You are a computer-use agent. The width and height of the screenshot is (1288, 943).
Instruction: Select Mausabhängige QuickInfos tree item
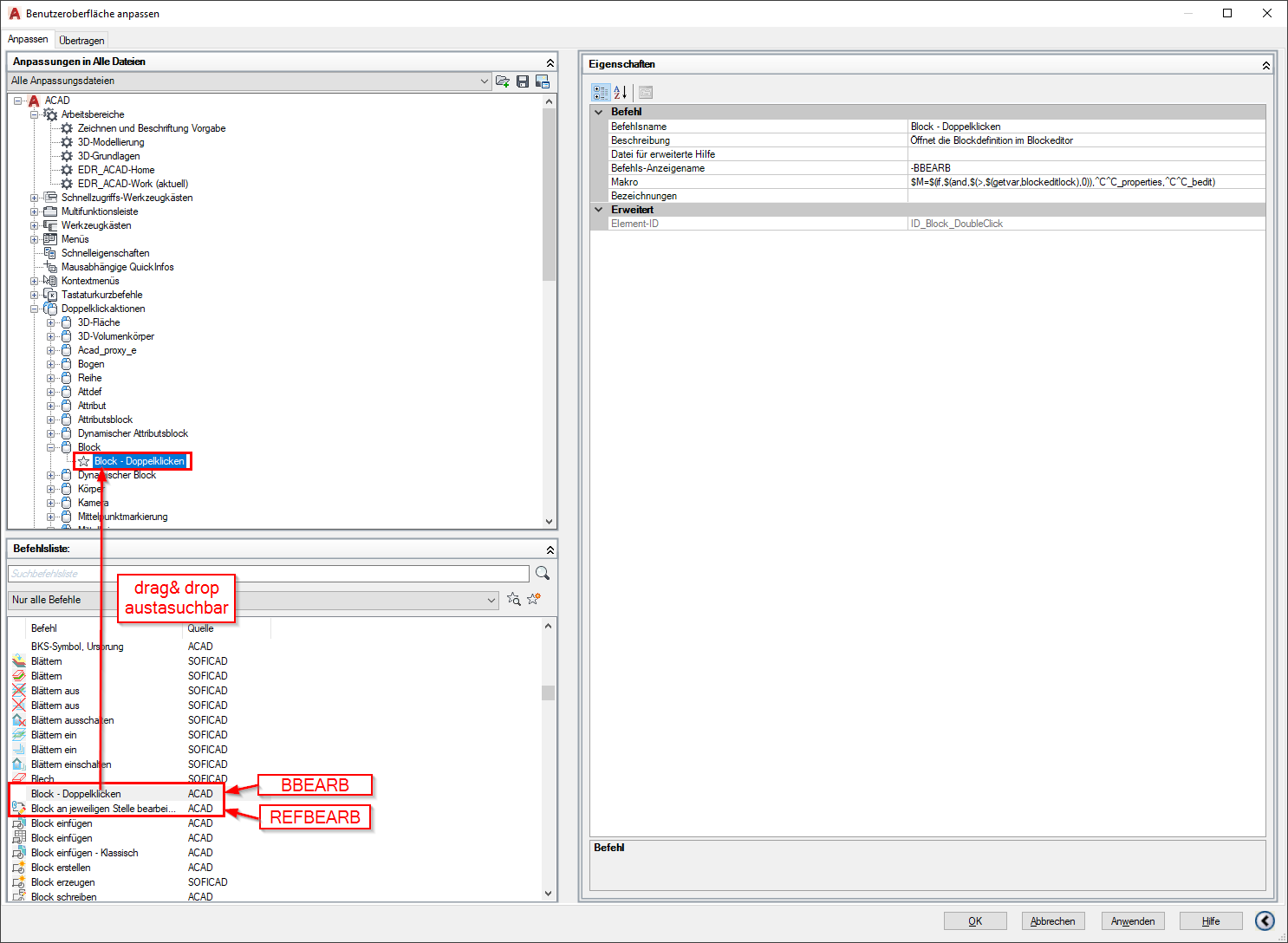(x=117, y=267)
